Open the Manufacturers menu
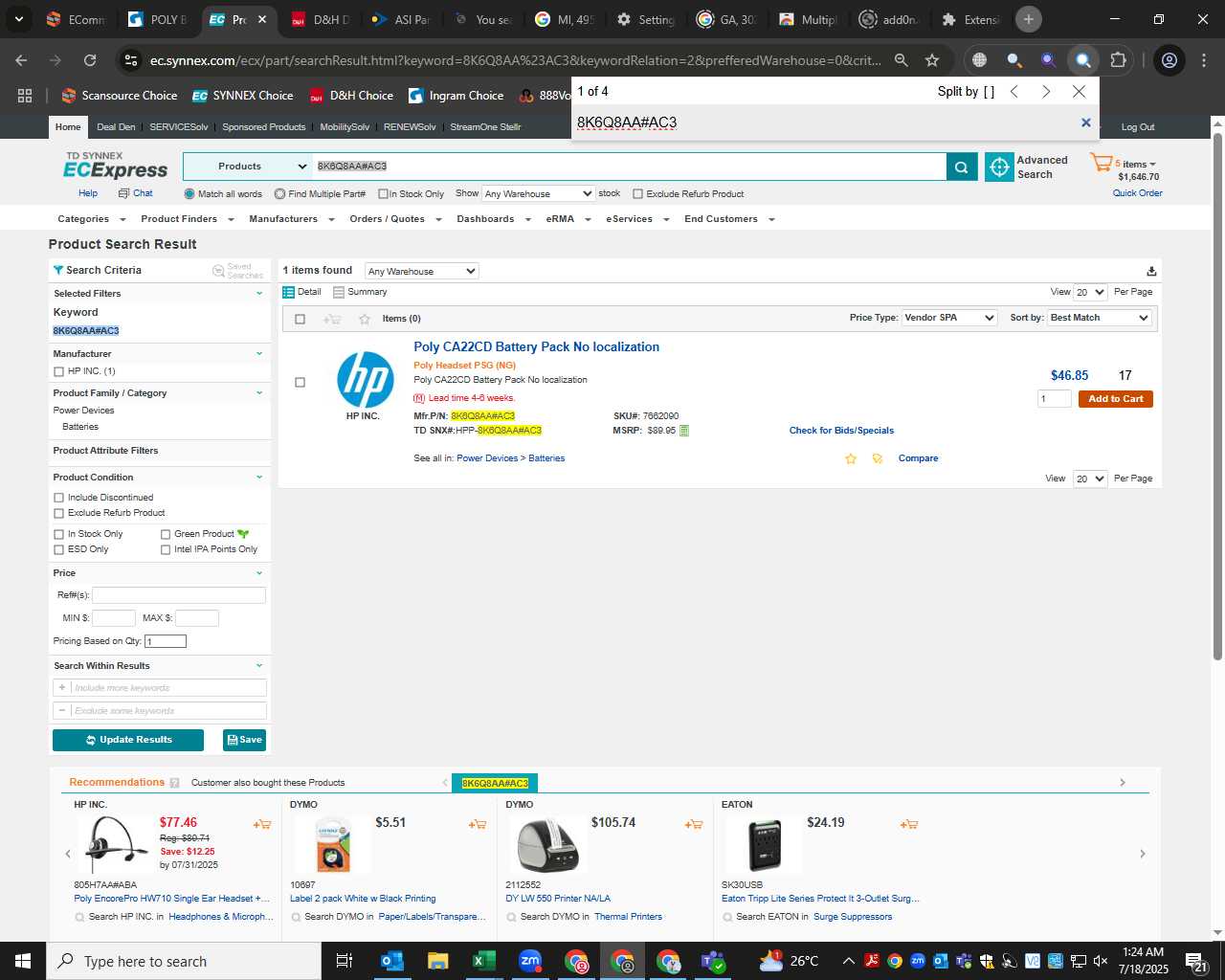 click(291, 219)
